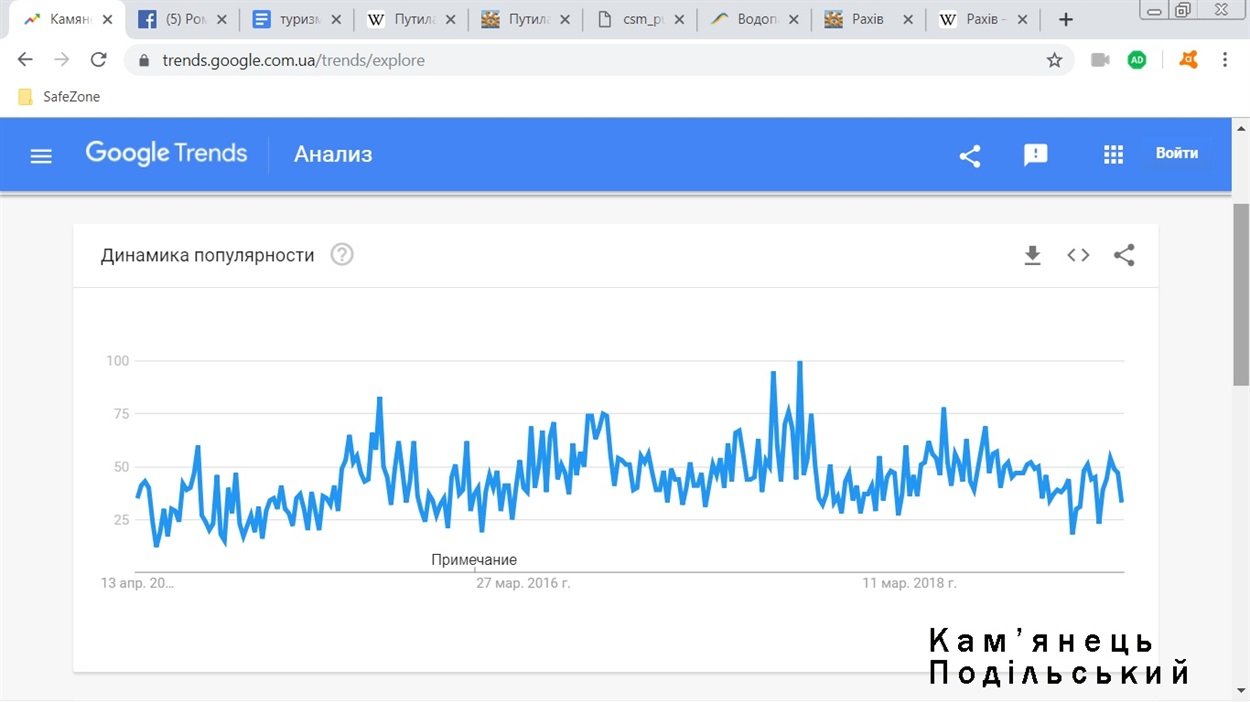Click the share icon in blue header
Viewport: 1250px width, 702px height.
(969, 155)
